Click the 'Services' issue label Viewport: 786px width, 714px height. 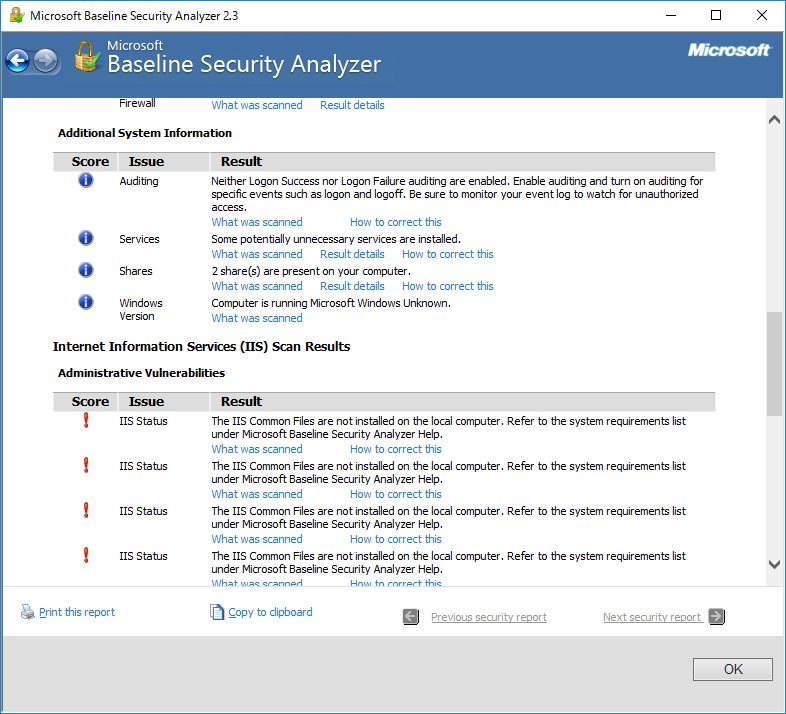click(x=139, y=239)
